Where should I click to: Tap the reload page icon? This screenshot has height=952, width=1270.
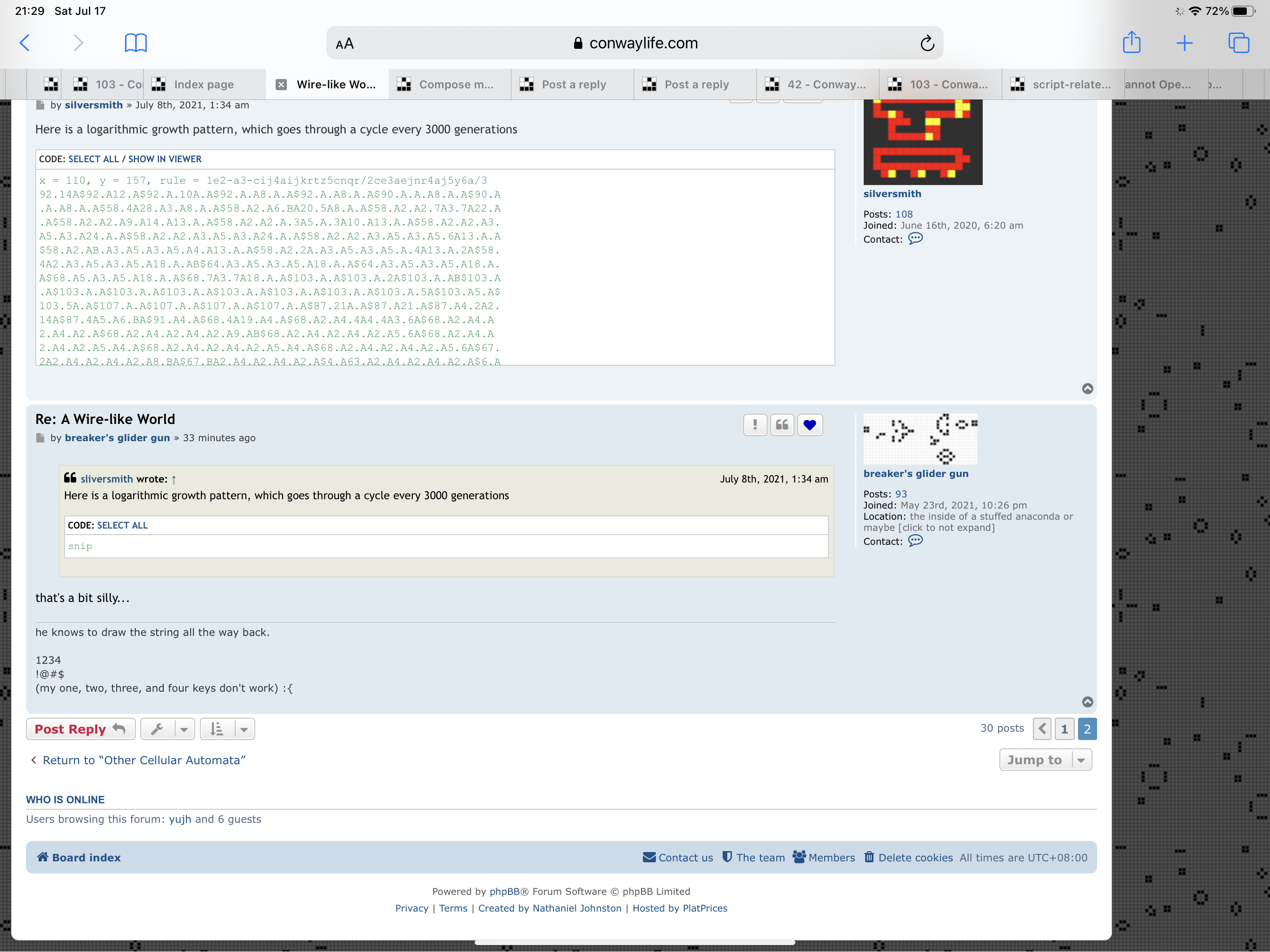pyautogui.click(x=926, y=43)
